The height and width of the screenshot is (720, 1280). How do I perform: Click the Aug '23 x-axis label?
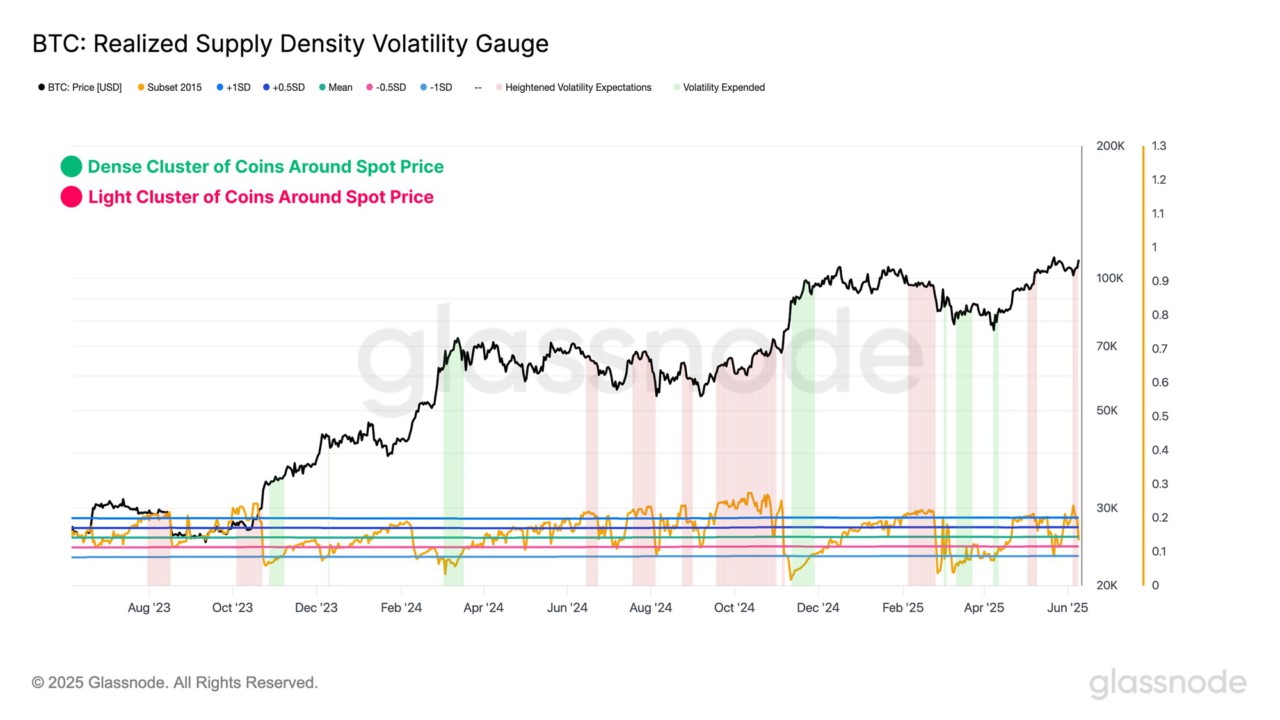coord(150,607)
